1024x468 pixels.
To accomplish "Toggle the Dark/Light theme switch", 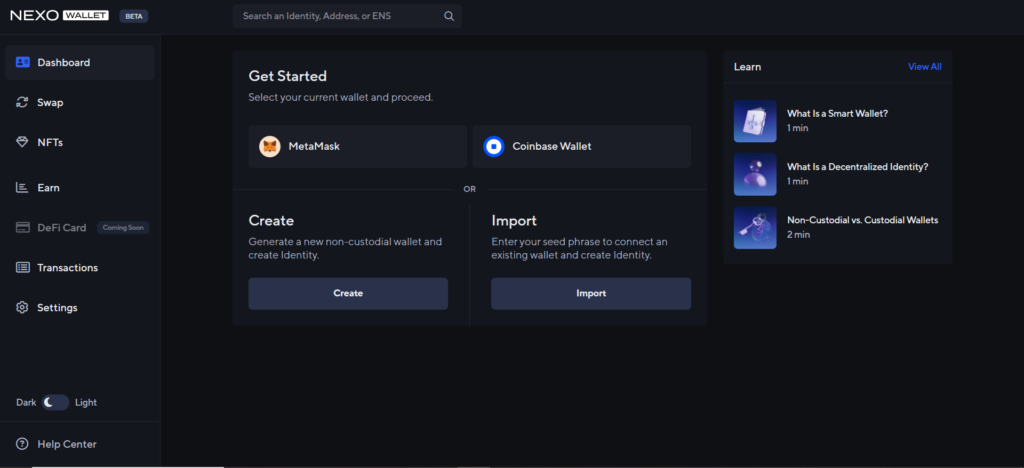I will [56, 403].
